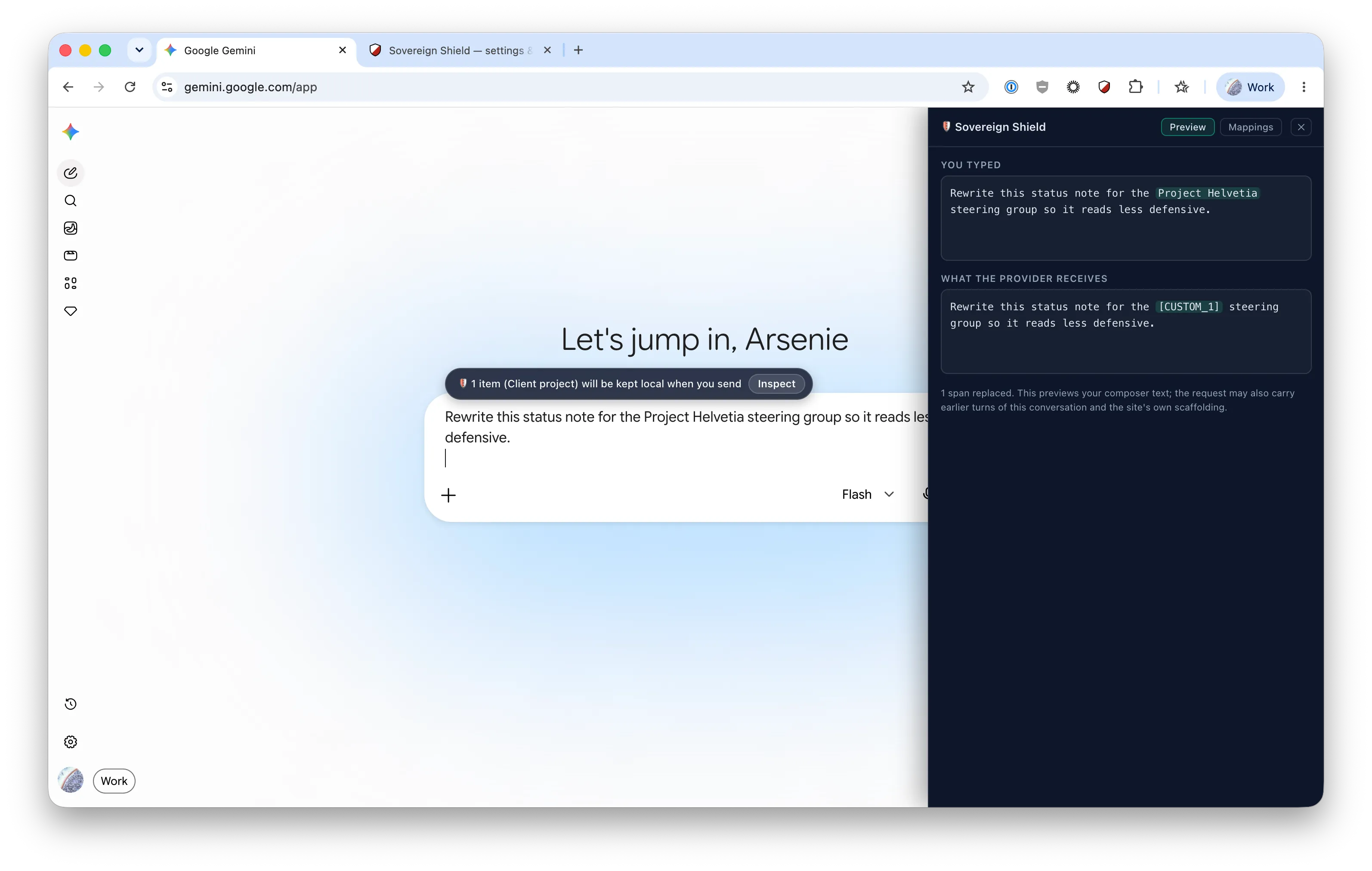1372x871 pixels.
Task: Reload the Gemini page
Action: coord(130,86)
